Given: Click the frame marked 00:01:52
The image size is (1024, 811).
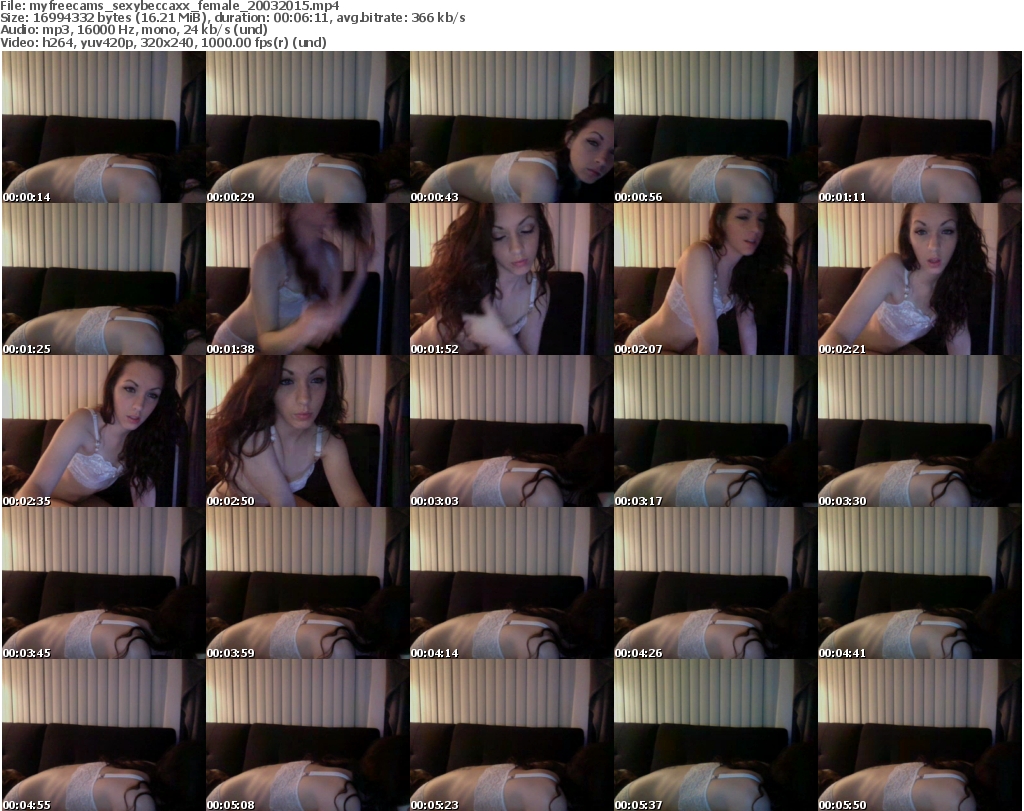Looking at the screenshot, I should point(511,279).
